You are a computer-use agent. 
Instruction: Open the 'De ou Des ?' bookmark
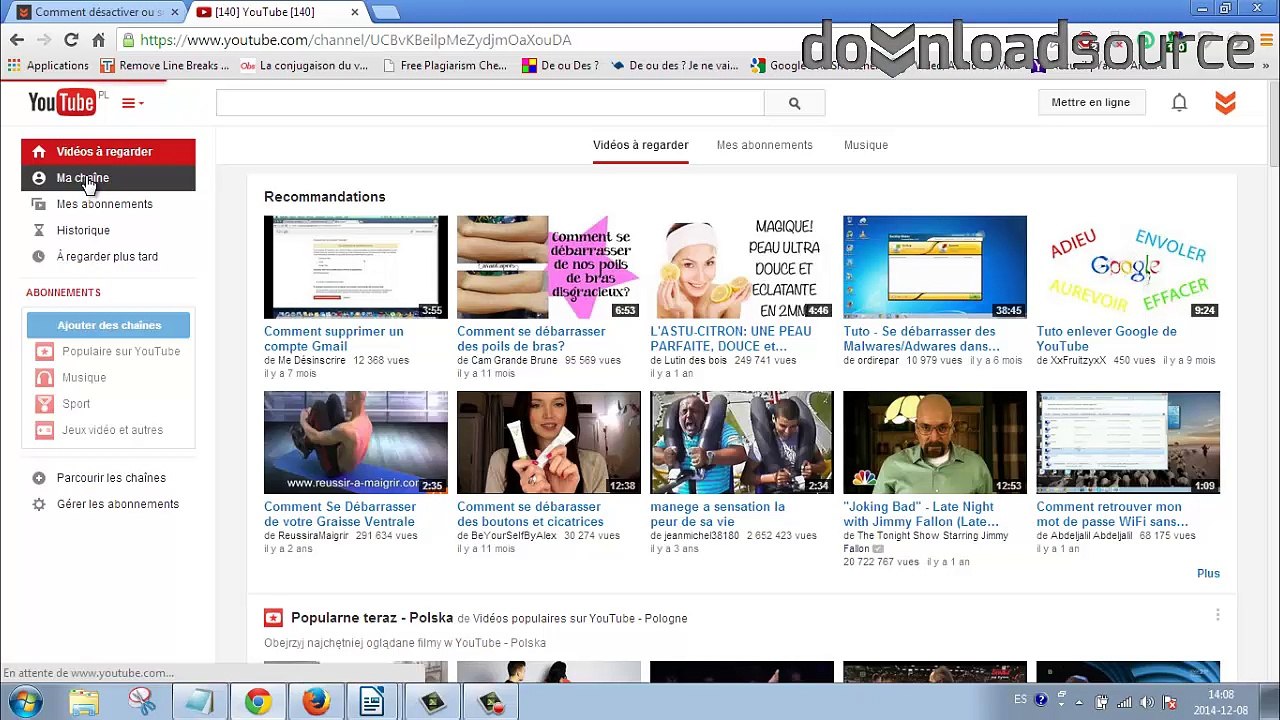click(x=560, y=66)
